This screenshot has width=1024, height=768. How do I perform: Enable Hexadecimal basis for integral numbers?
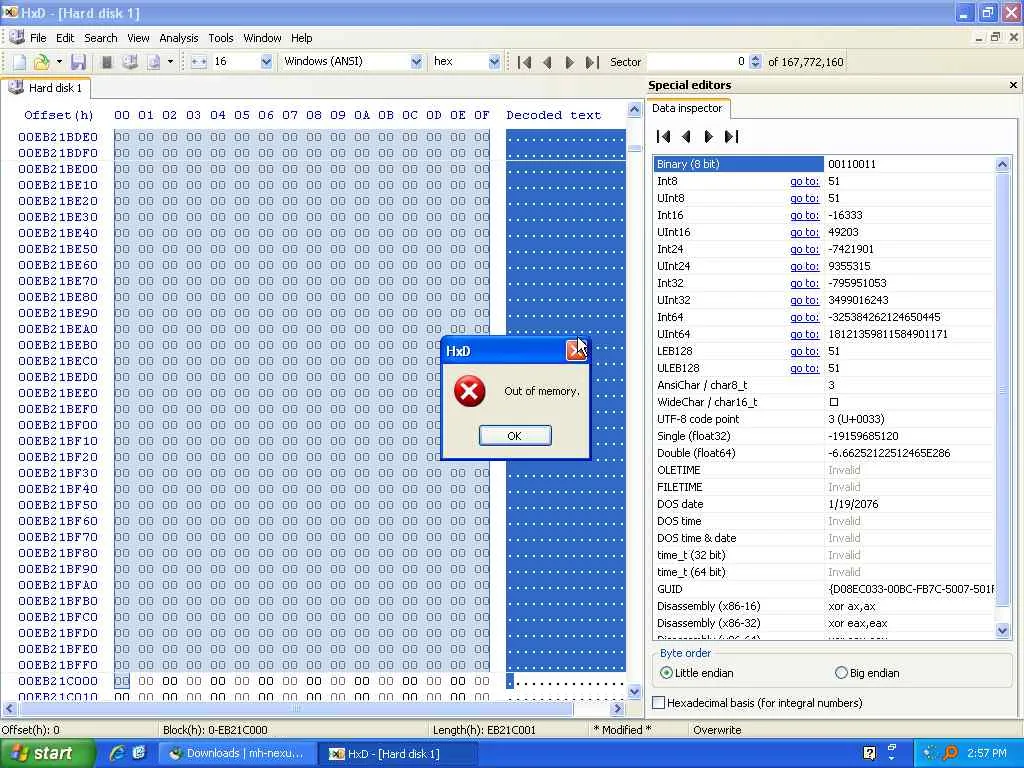[x=757, y=703]
